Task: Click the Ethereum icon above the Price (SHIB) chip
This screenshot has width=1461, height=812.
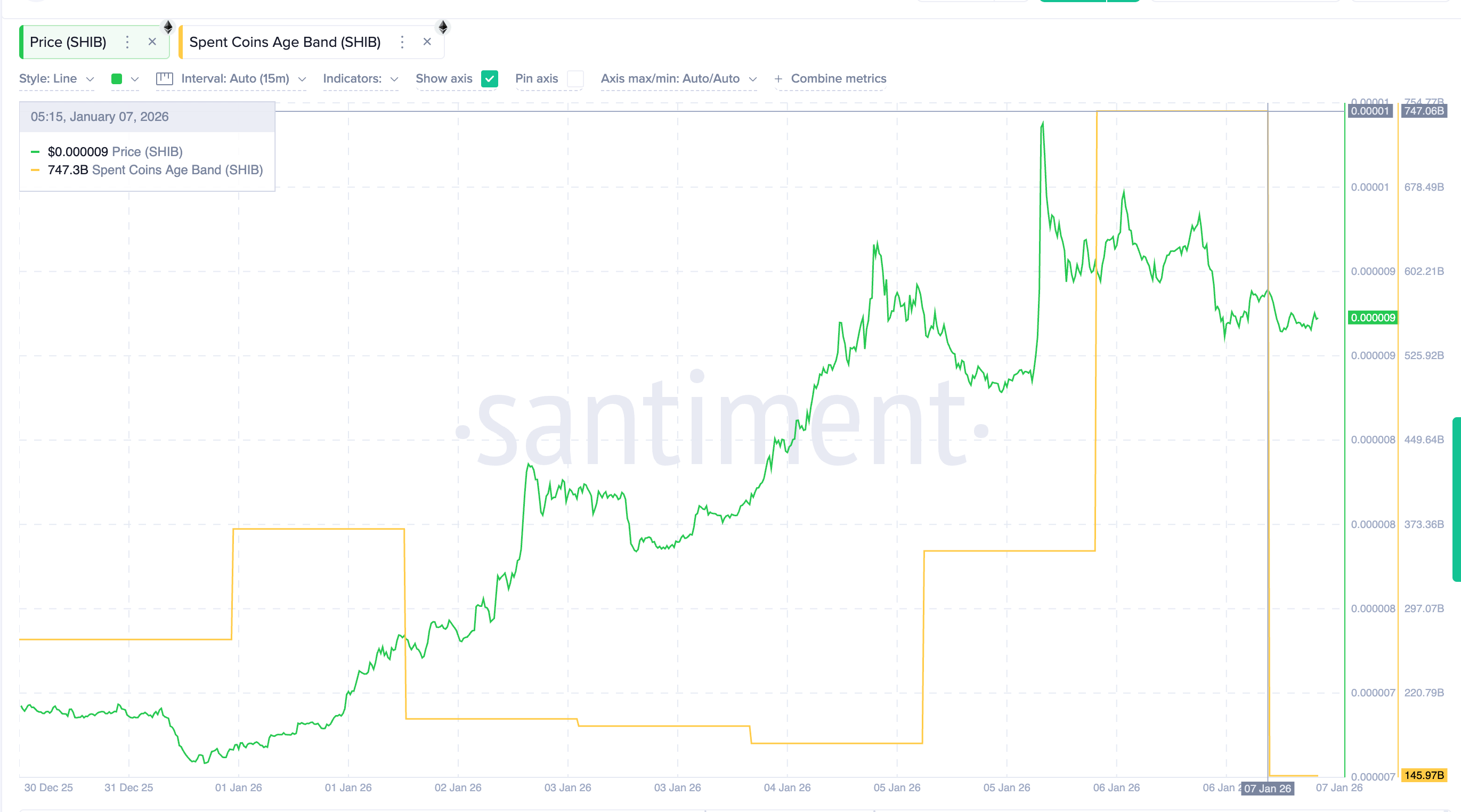Action: click(167, 26)
